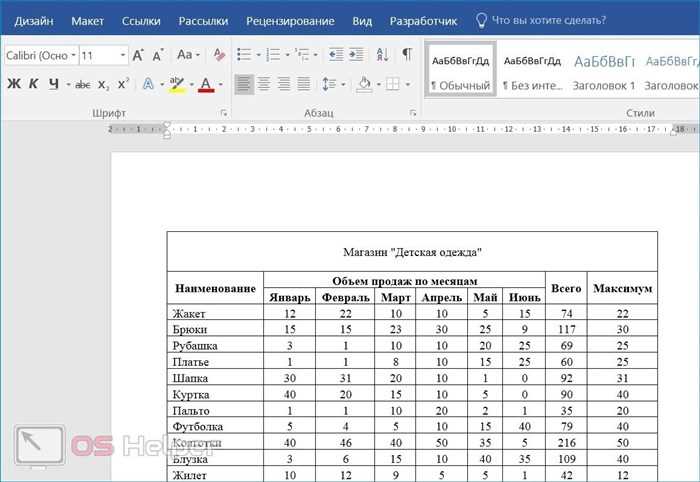The height and width of the screenshot is (482, 700).
Task: Click the numbered list icon
Action: coord(273,55)
